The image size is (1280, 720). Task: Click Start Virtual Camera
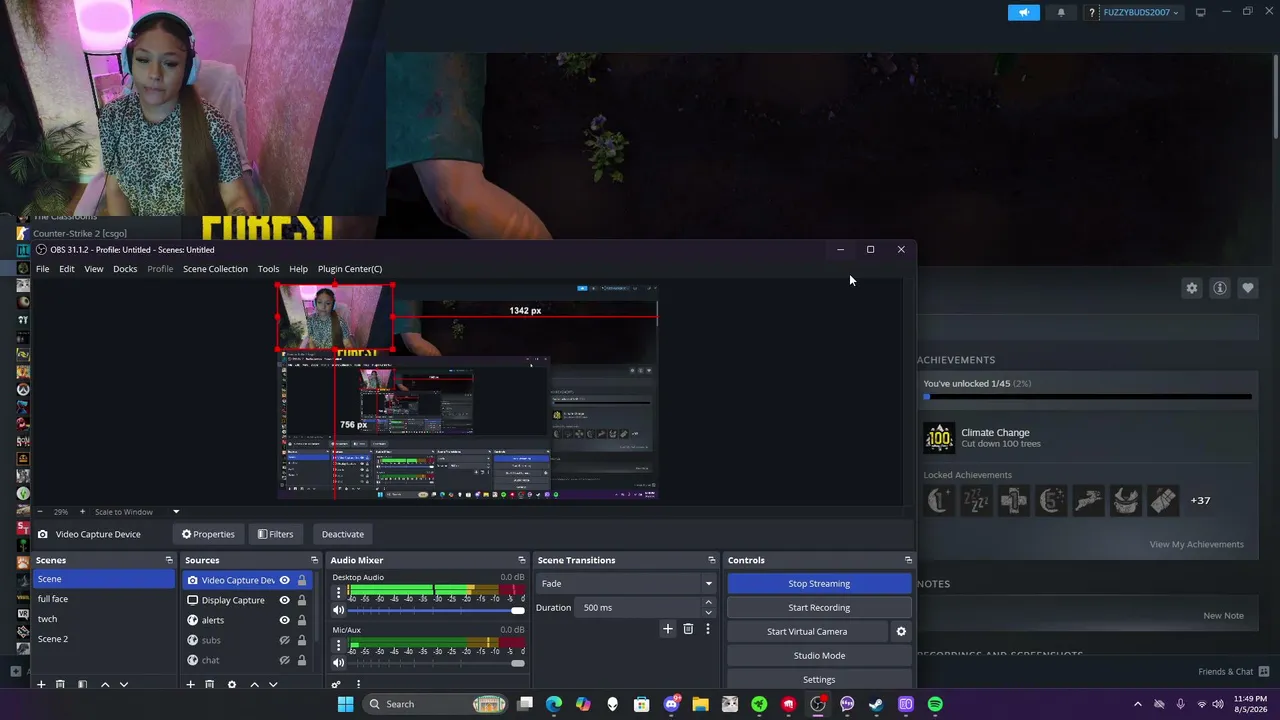pyautogui.click(x=807, y=631)
